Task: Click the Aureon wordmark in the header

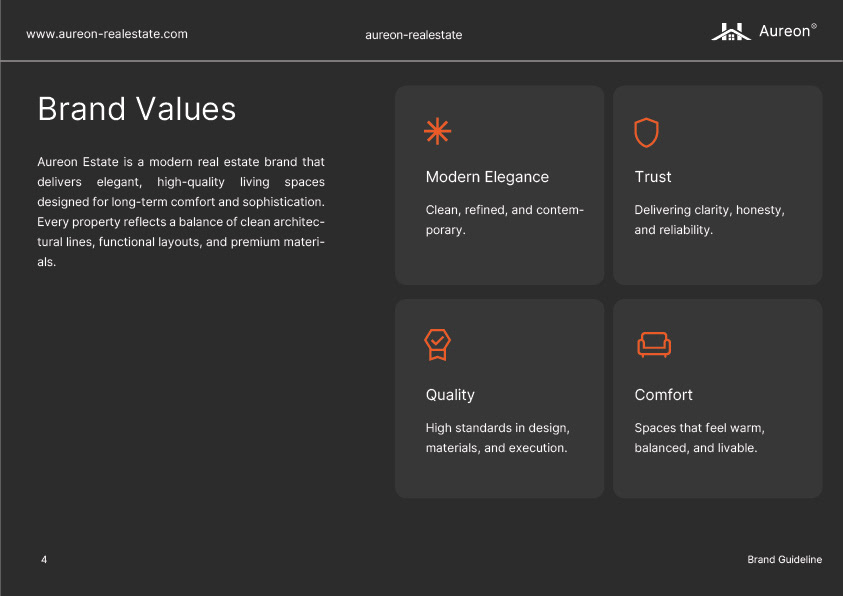Action: pyautogui.click(x=786, y=31)
